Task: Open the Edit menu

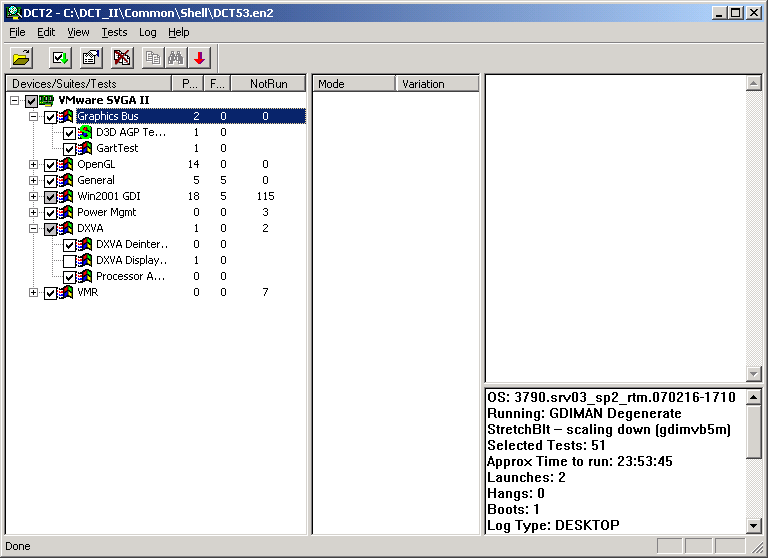Action: click(x=46, y=32)
